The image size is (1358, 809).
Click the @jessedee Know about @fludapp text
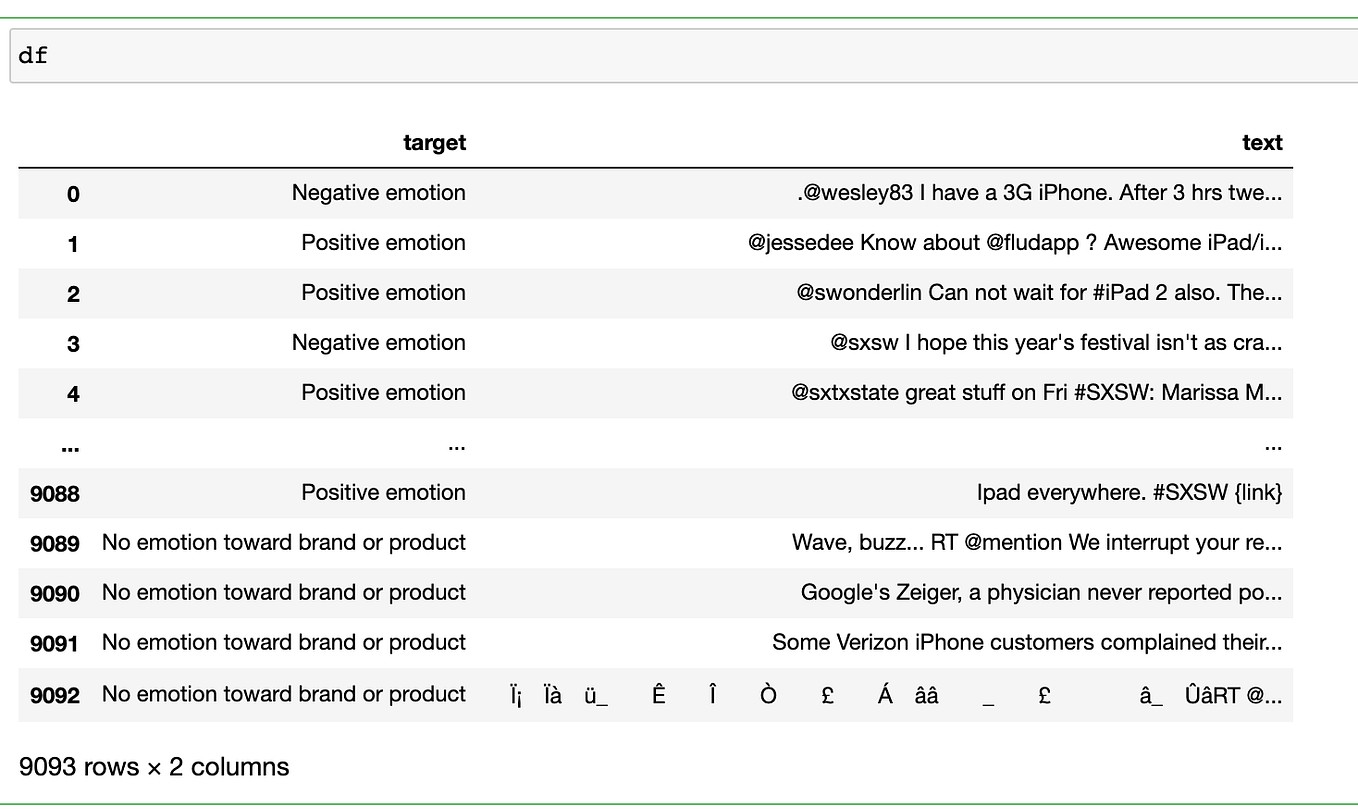[1014, 243]
